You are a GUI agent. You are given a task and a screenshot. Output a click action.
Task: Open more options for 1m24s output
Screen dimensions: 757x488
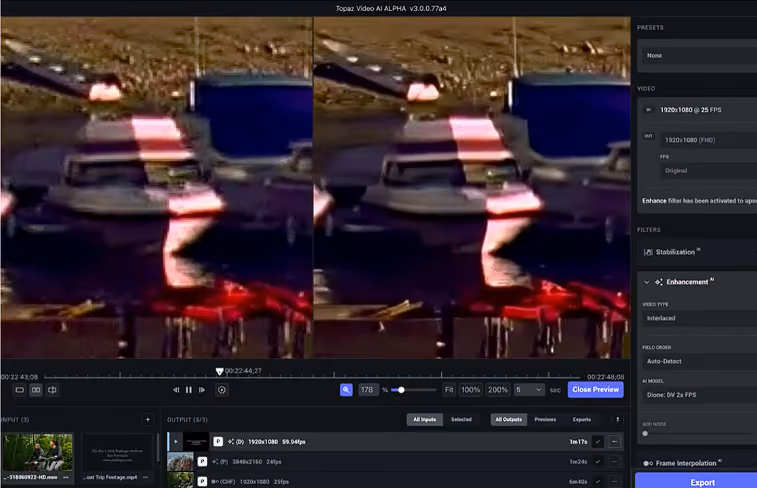tap(615, 461)
